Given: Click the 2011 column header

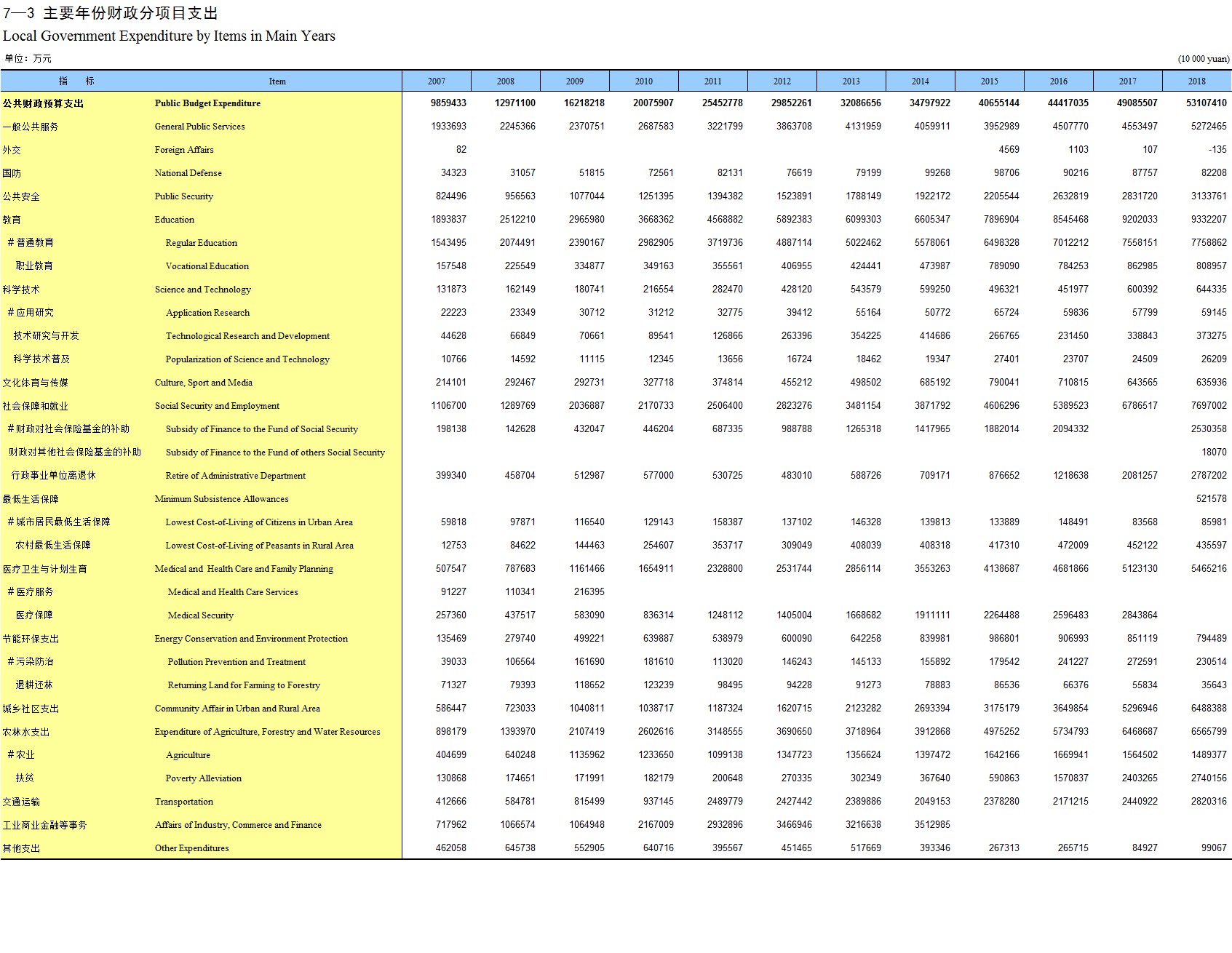Looking at the screenshot, I should click(713, 81).
